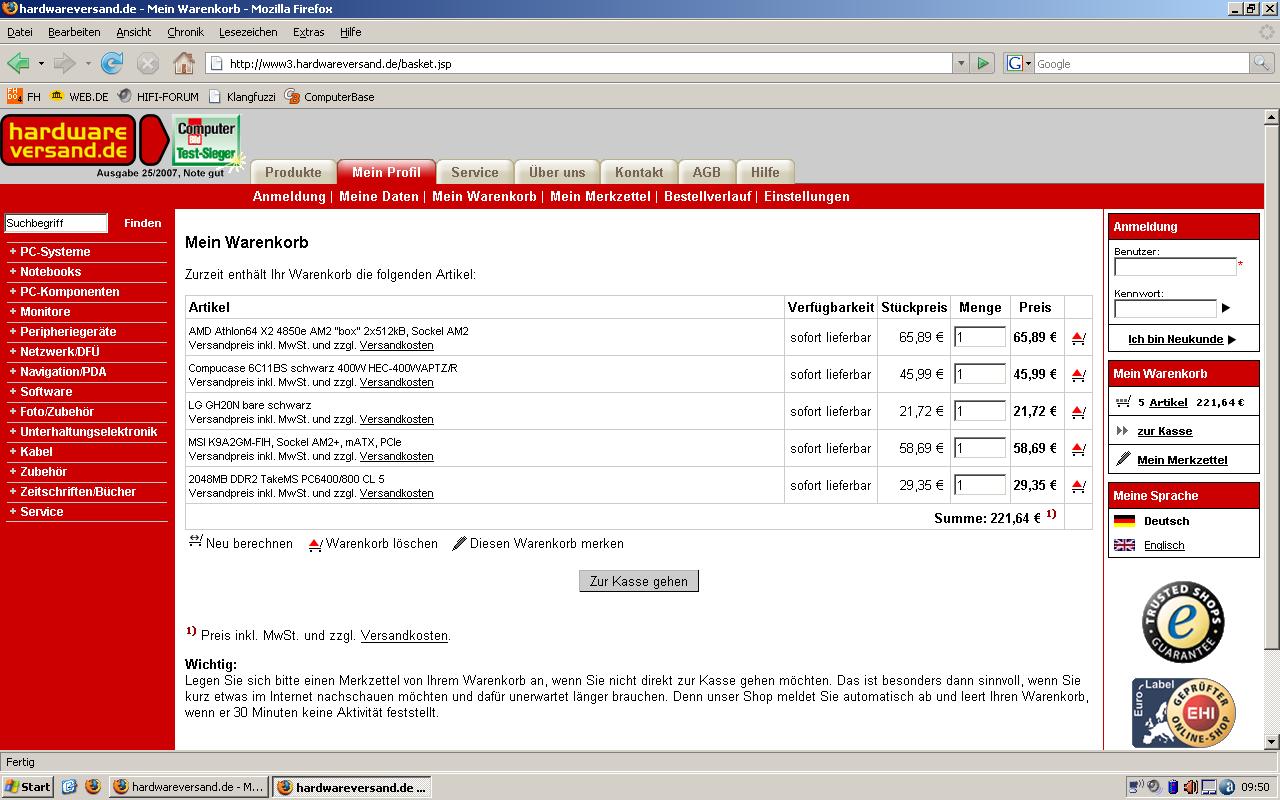The width and height of the screenshot is (1280, 800).
Task: Click the Zur Kasse gehen button
Action: (x=639, y=581)
